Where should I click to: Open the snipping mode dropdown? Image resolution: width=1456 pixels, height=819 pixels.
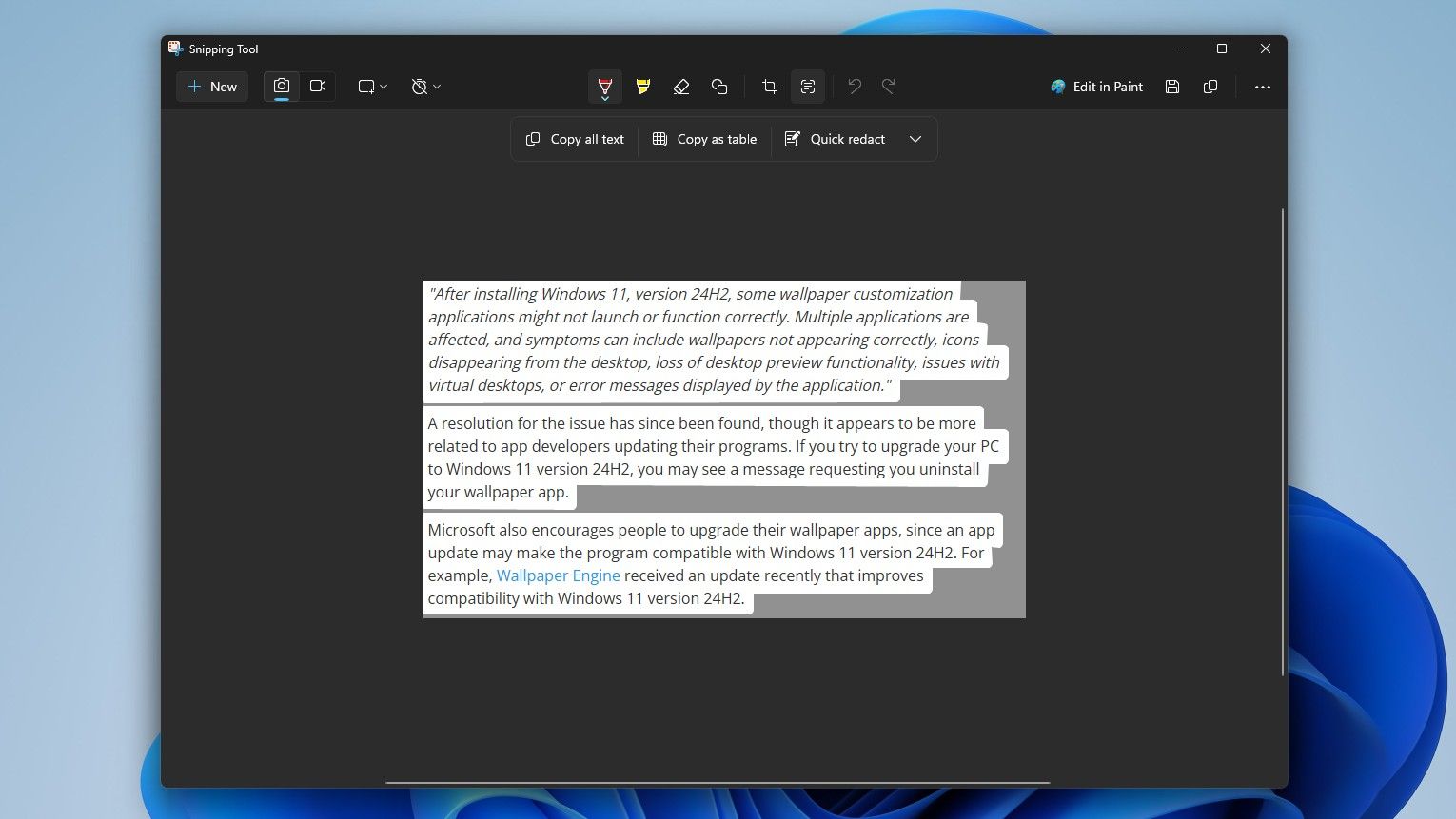[371, 87]
